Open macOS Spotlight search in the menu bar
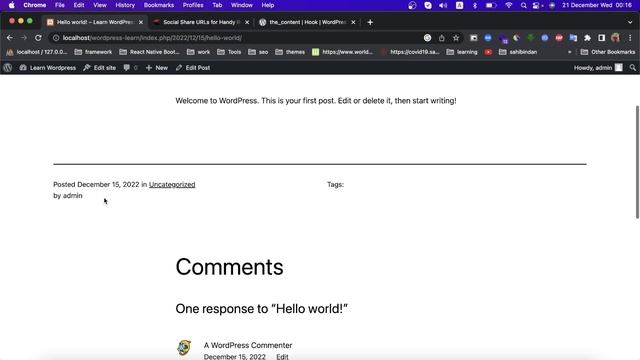The image size is (640, 360). coord(523,5)
